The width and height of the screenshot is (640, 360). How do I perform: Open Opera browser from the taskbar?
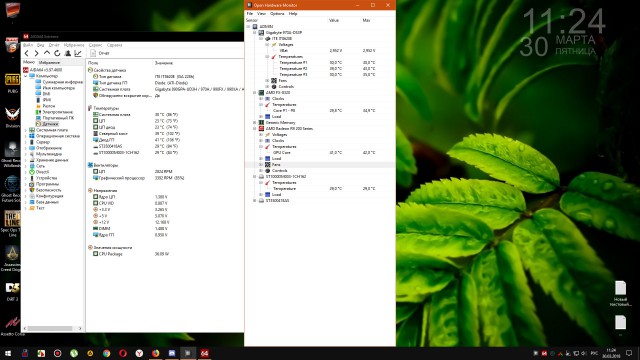(122, 353)
